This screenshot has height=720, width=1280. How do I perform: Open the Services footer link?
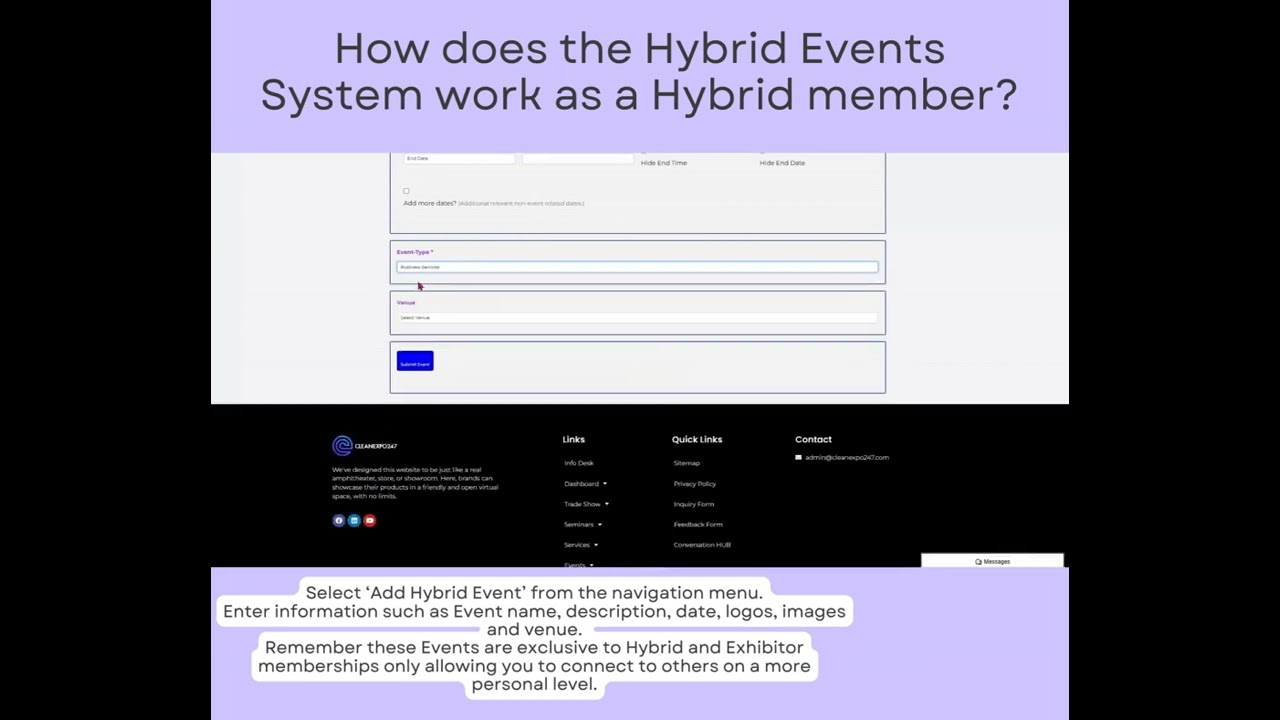577,545
